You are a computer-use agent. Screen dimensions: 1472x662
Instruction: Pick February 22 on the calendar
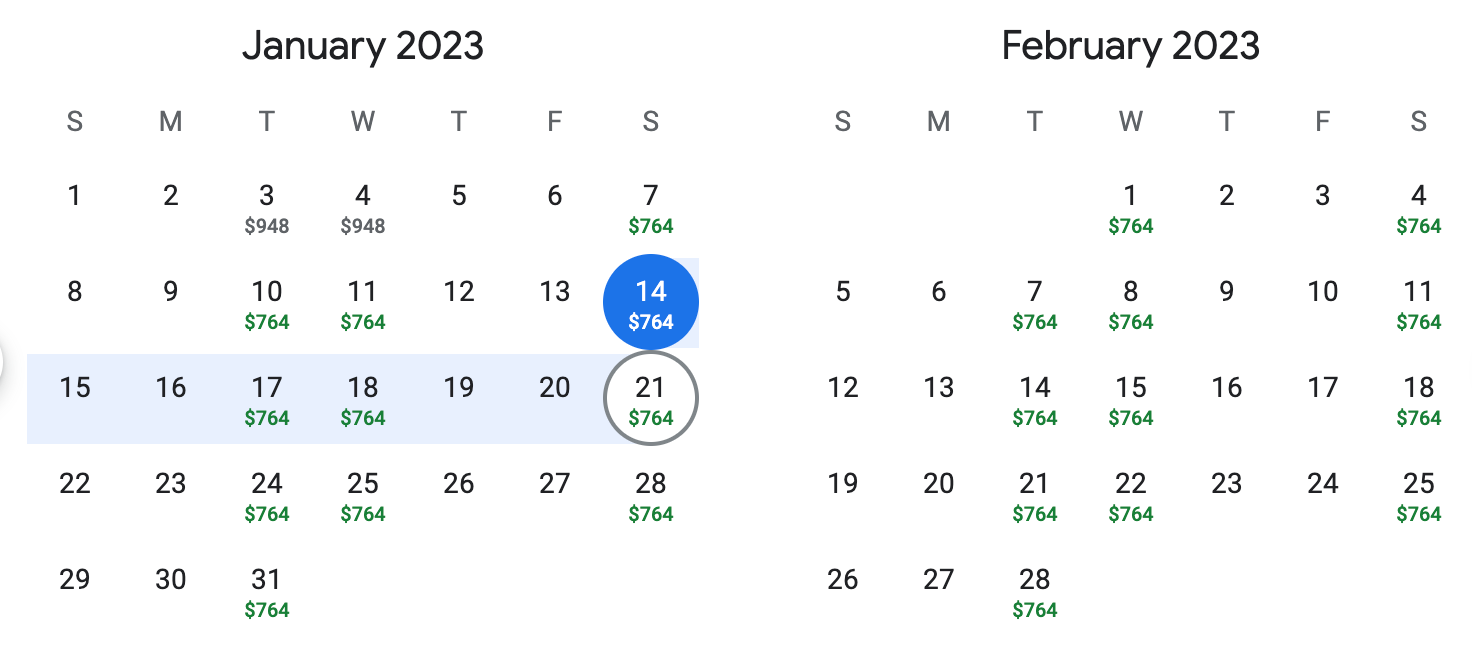(1130, 495)
